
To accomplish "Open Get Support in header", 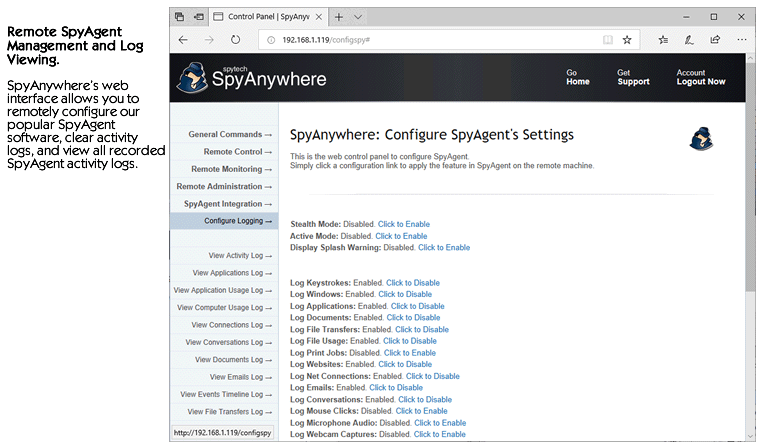I will (633, 78).
